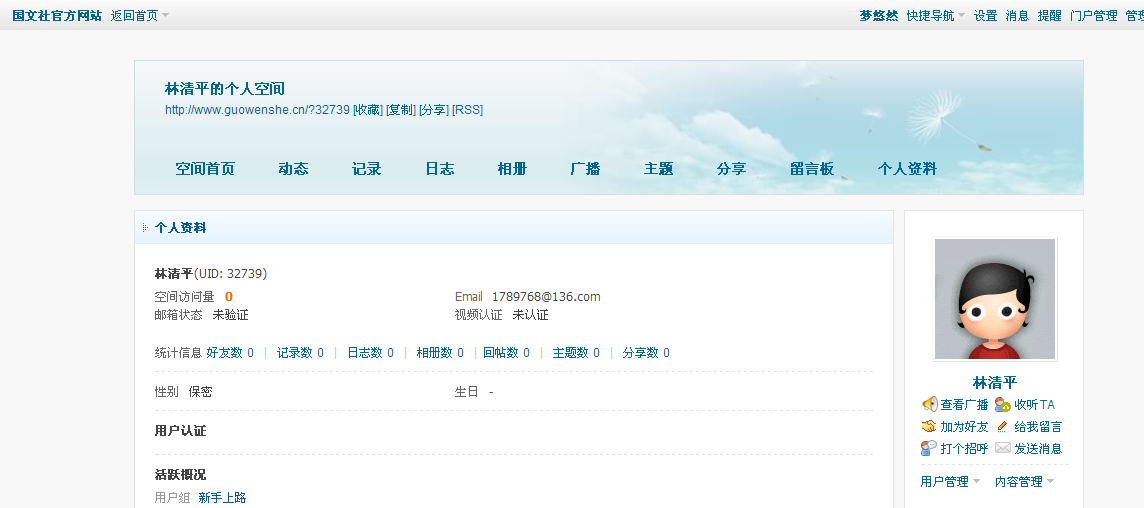Viewport: 1144px width, 508px height.
Task: Click the 发送消息 link
Action: pos(1038,448)
